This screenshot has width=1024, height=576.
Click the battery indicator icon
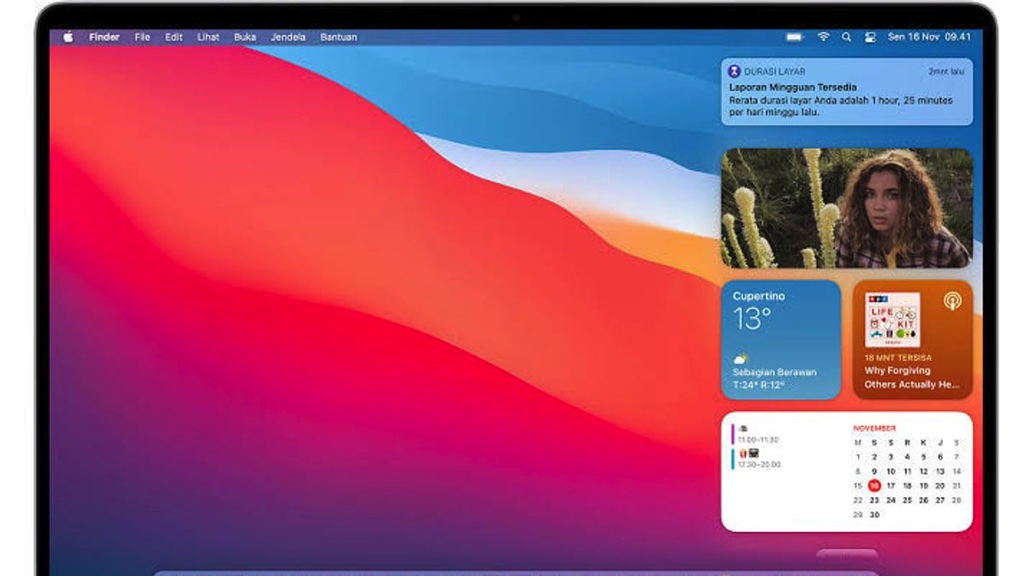tap(793, 35)
